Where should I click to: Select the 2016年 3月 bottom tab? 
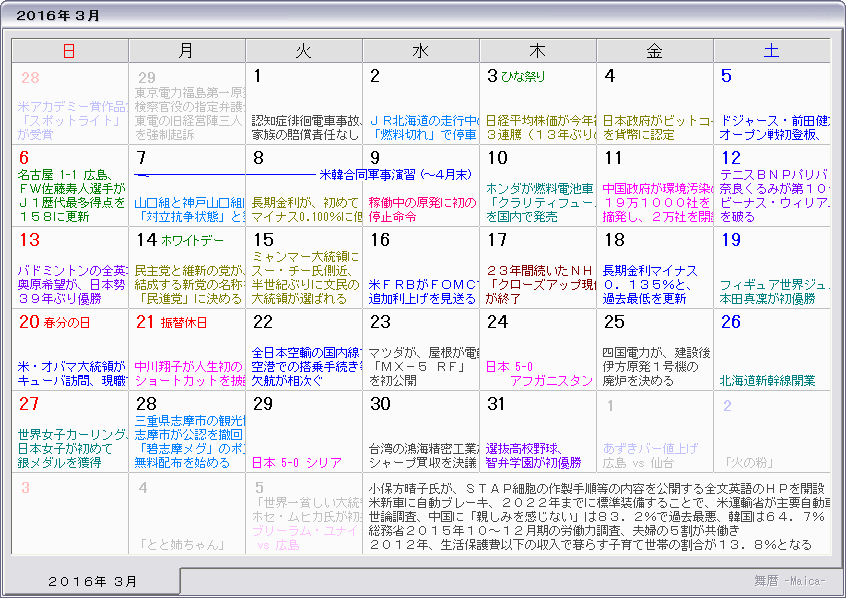[92, 581]
